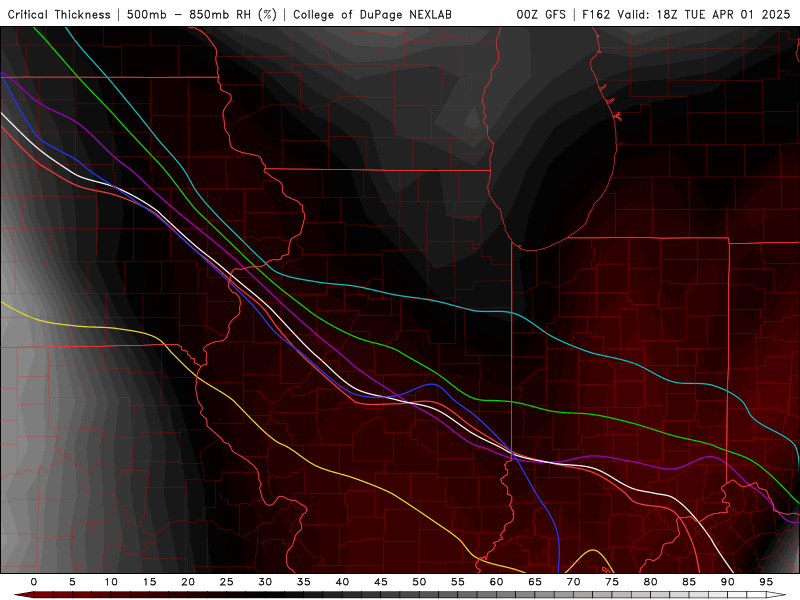Click the "80" color scale value

click(x=650, y=582)
